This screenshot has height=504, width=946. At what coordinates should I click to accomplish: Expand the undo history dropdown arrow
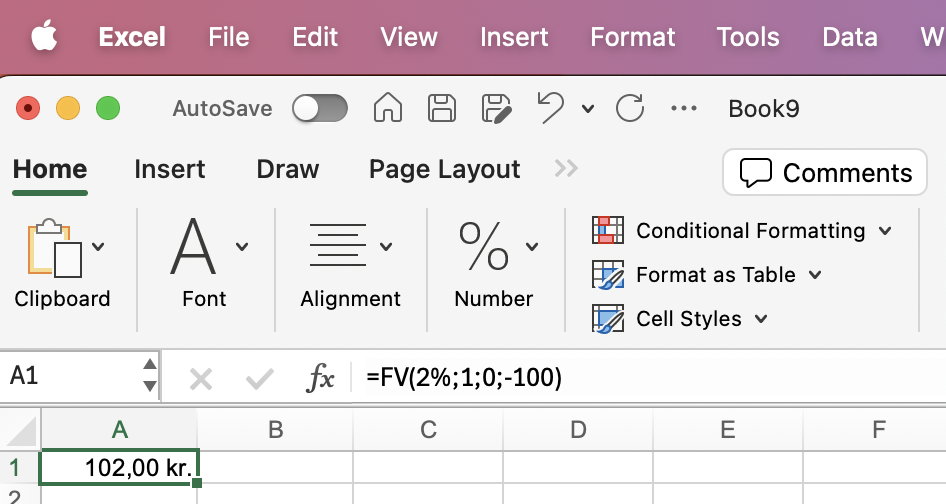588,109
